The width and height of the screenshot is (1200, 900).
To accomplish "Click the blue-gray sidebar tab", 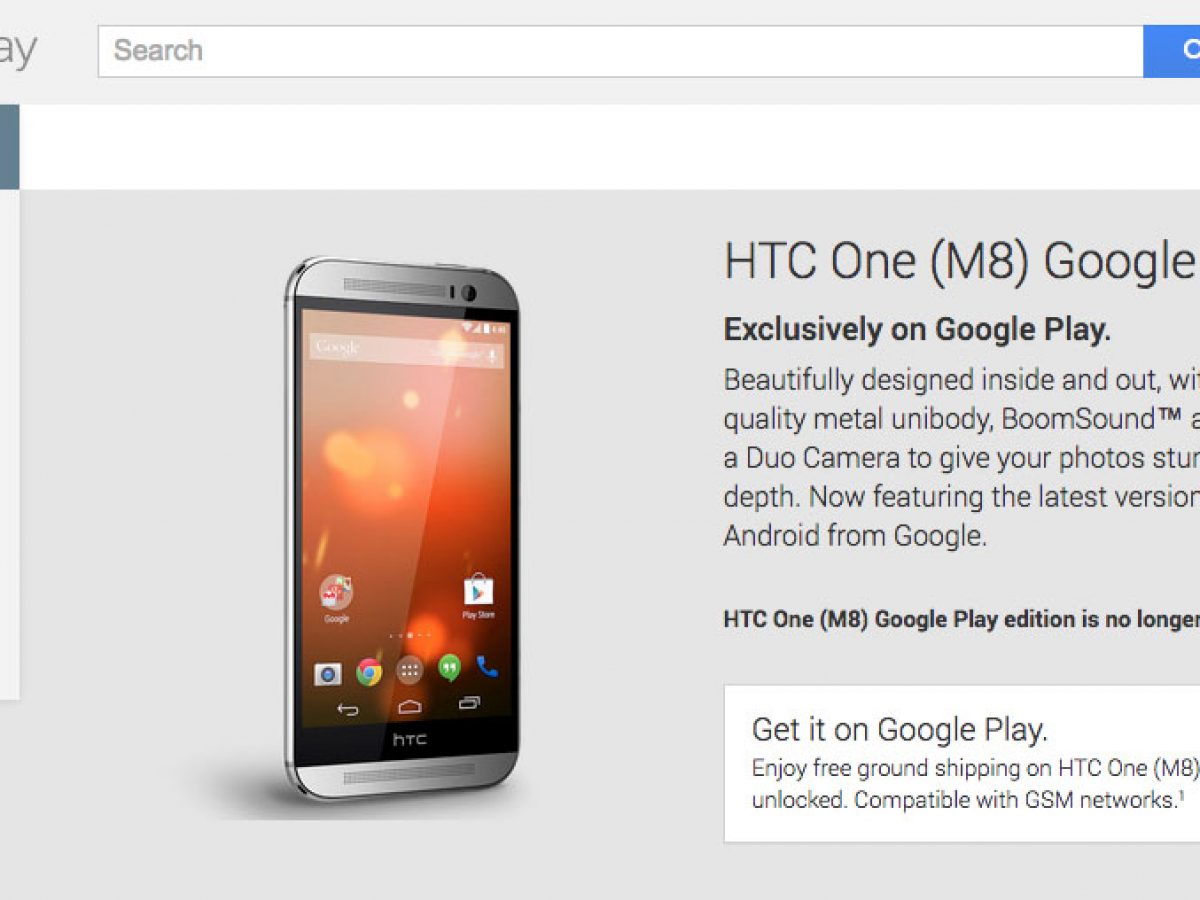I will tap(9, 147).
